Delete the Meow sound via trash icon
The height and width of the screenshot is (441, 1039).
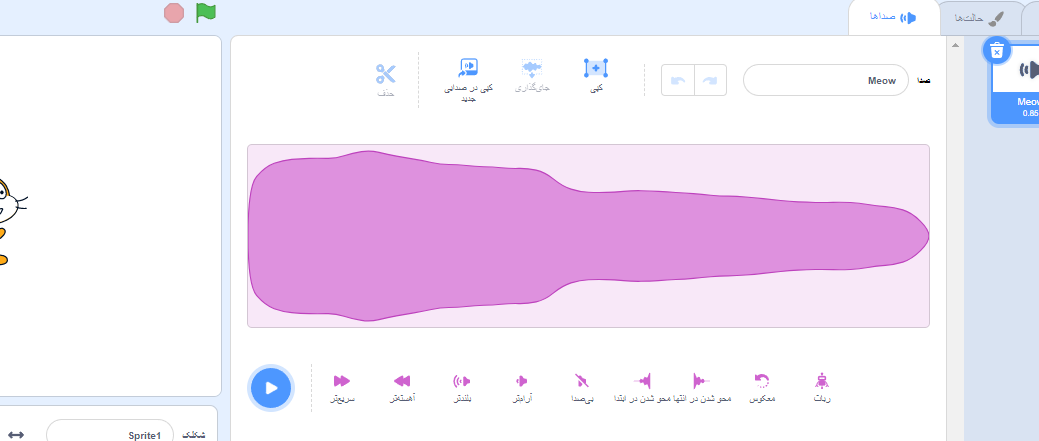[x=996, y=51]
